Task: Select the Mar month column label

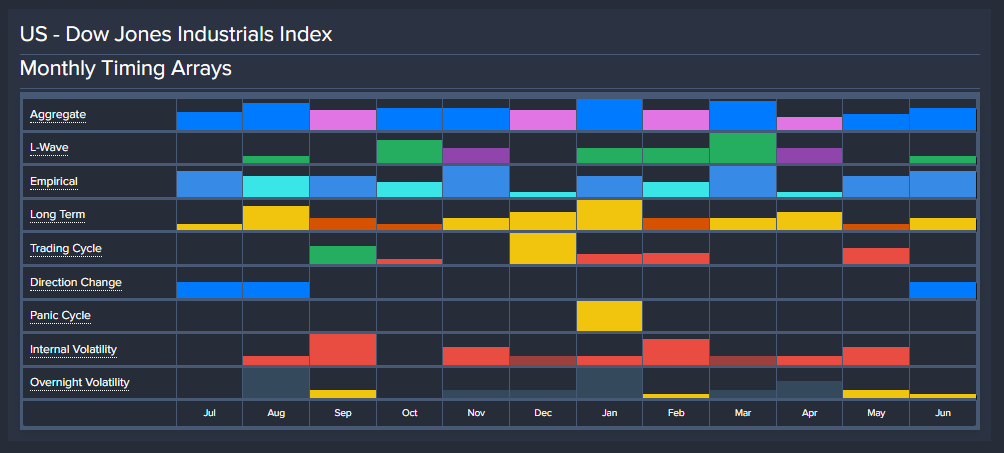Action: (742, 413)
